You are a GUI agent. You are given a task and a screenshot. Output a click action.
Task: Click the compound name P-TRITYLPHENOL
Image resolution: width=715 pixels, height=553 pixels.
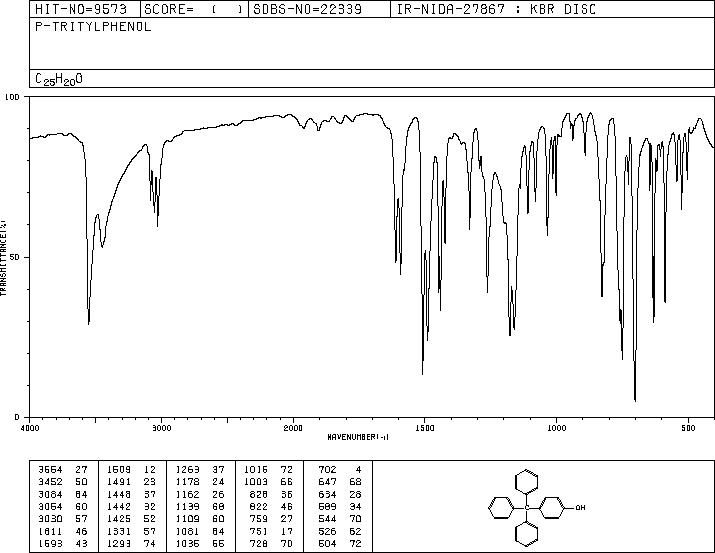93,27
